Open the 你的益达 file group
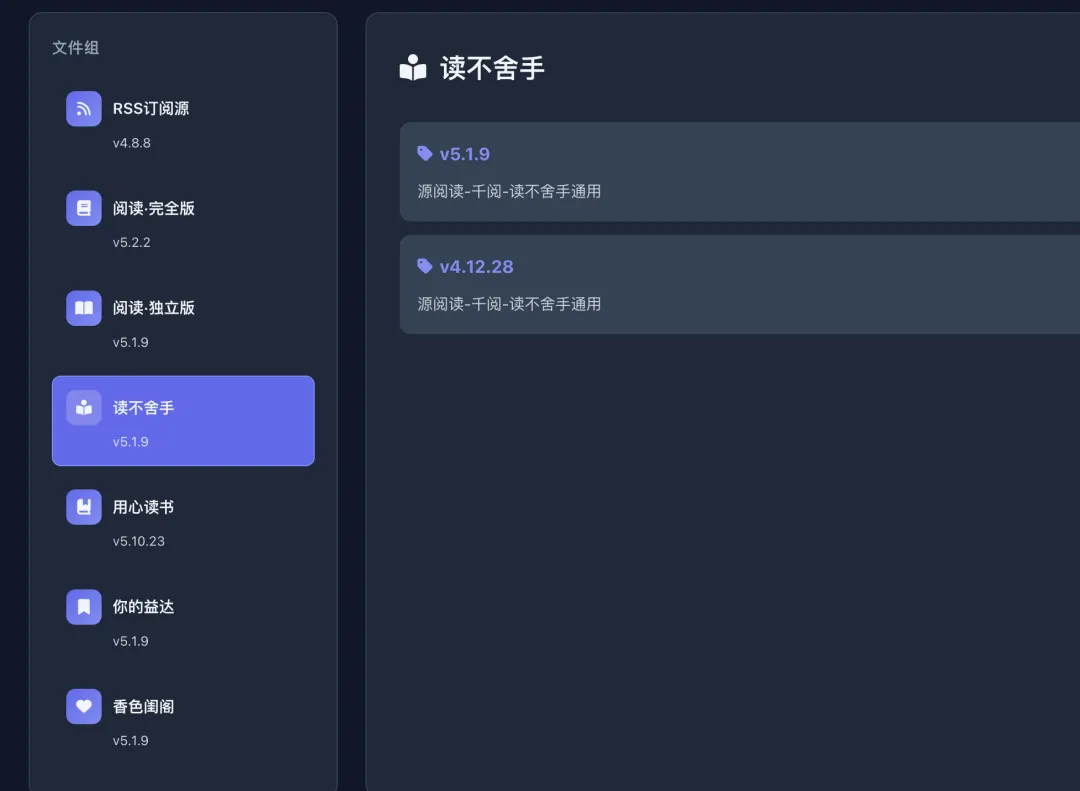 click(x=183, y=621)
